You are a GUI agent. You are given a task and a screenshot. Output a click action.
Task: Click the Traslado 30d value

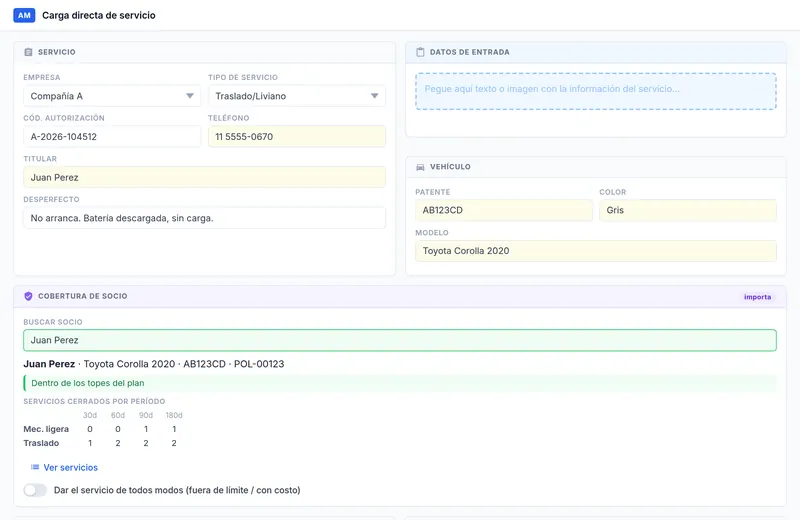point(90,443)
